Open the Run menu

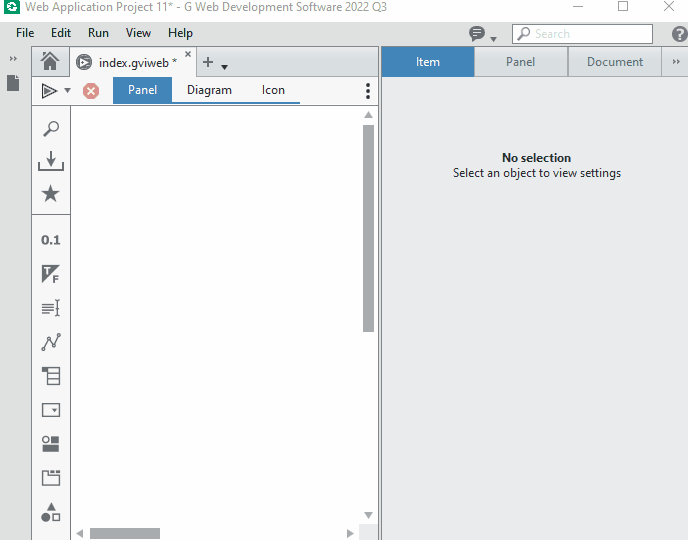(x=98, y=33)
